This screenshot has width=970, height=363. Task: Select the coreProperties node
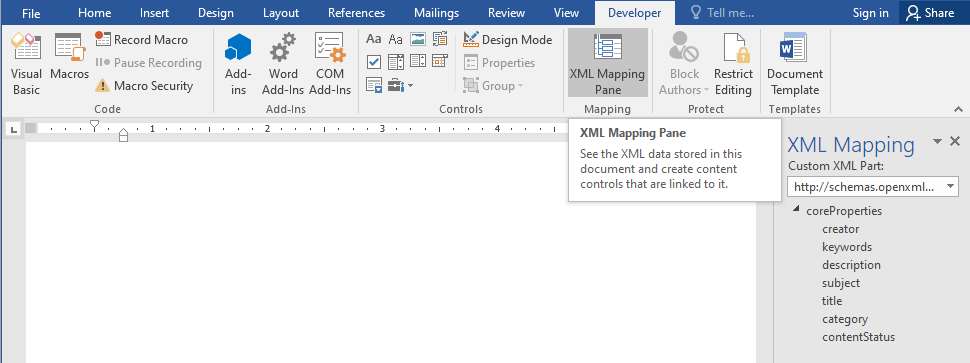coord(844,211)
